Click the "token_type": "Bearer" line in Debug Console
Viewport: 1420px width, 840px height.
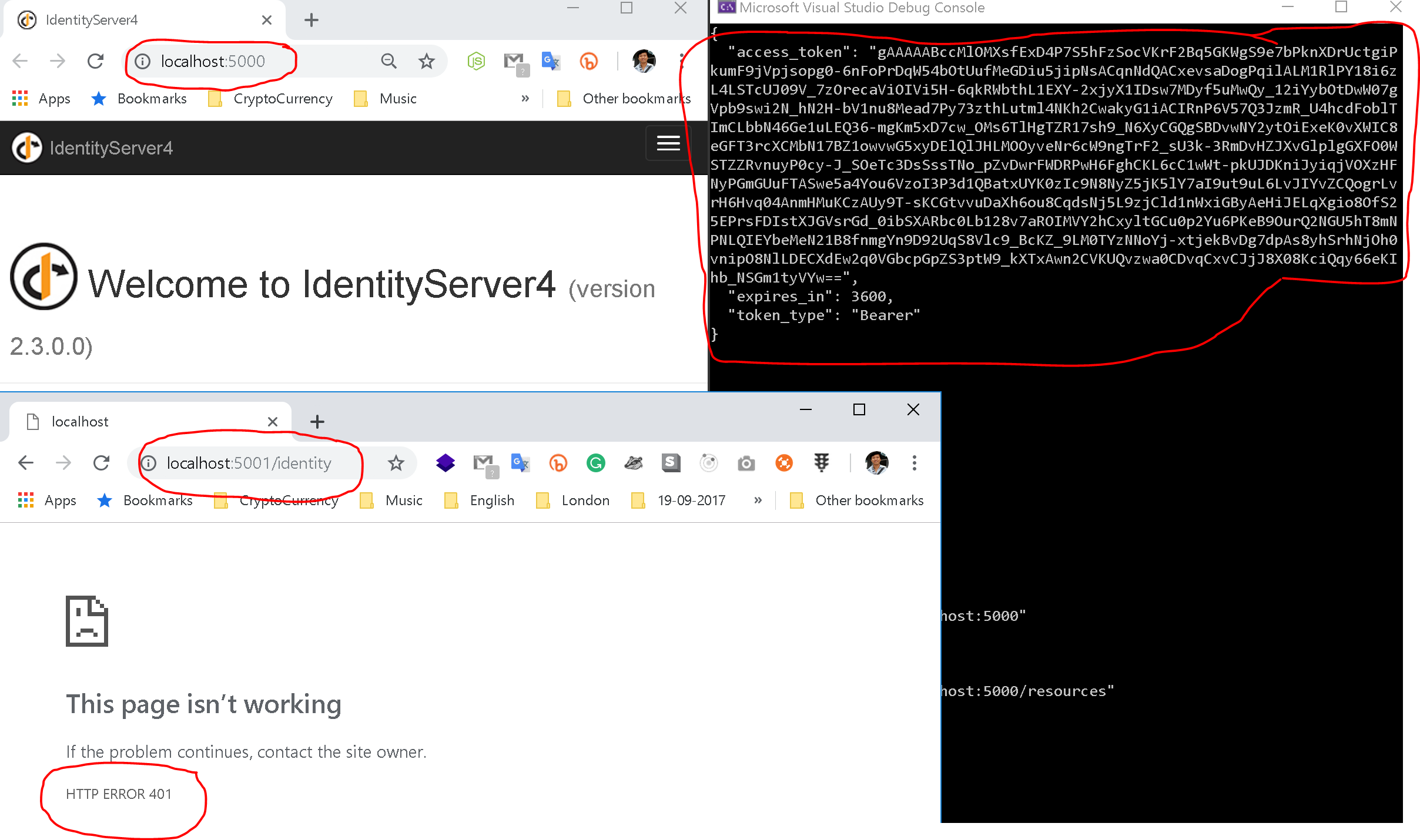pyautogui.click(x=824, y=315)
